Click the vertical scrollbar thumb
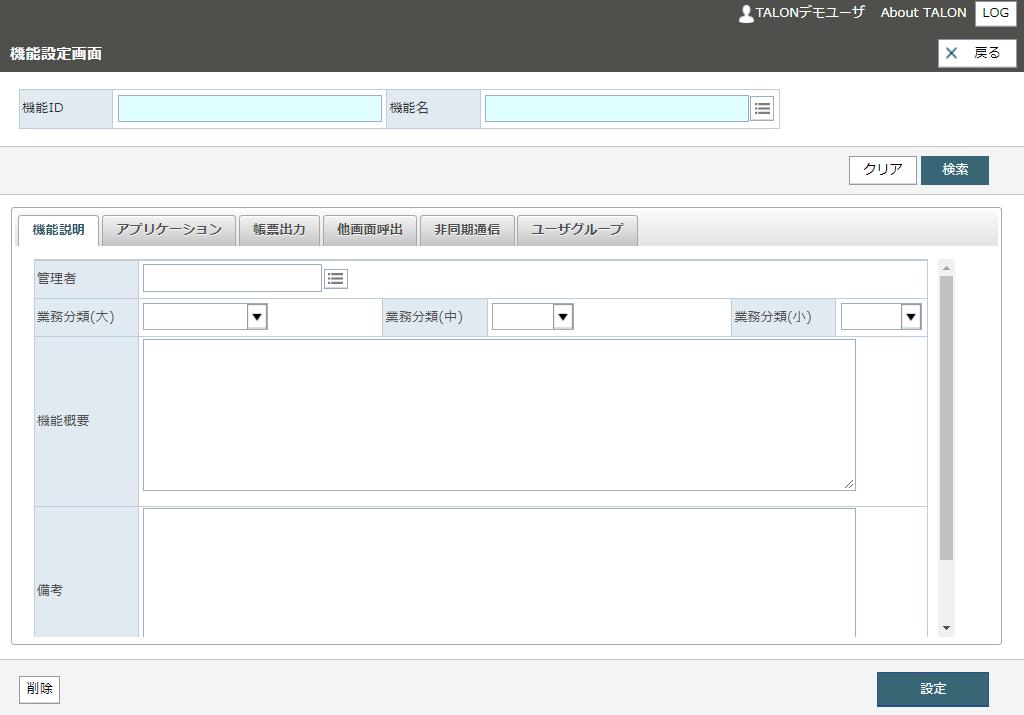 coord(946,418)
